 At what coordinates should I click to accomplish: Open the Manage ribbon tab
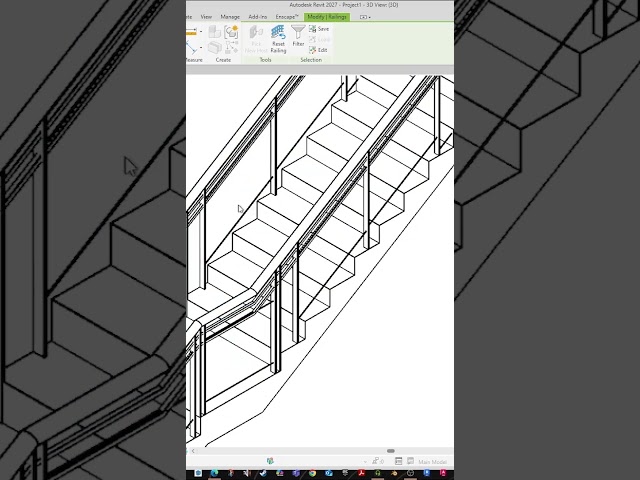pyautogui.click(x=230, y=17)
